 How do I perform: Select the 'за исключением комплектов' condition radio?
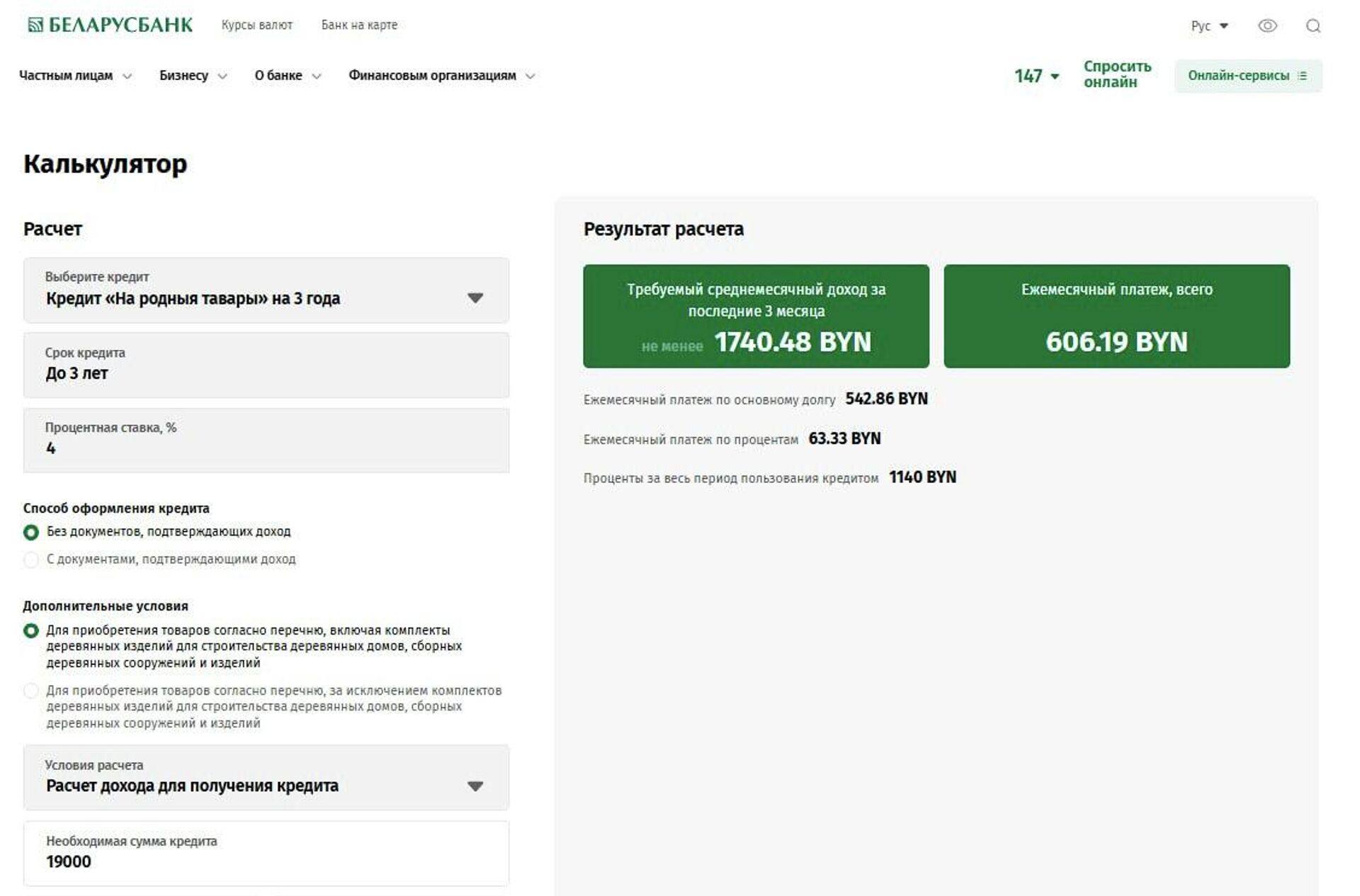[x=31, y=691]
